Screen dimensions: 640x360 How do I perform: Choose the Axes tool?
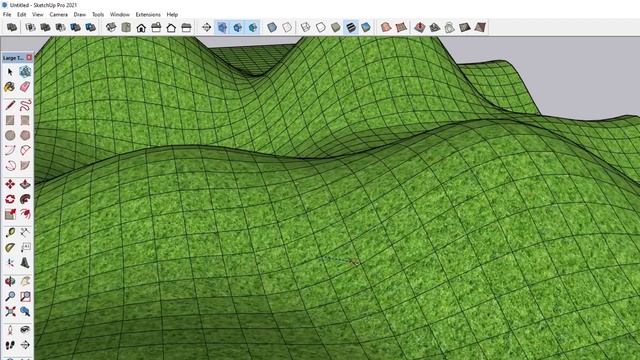(x=10, y=262)
